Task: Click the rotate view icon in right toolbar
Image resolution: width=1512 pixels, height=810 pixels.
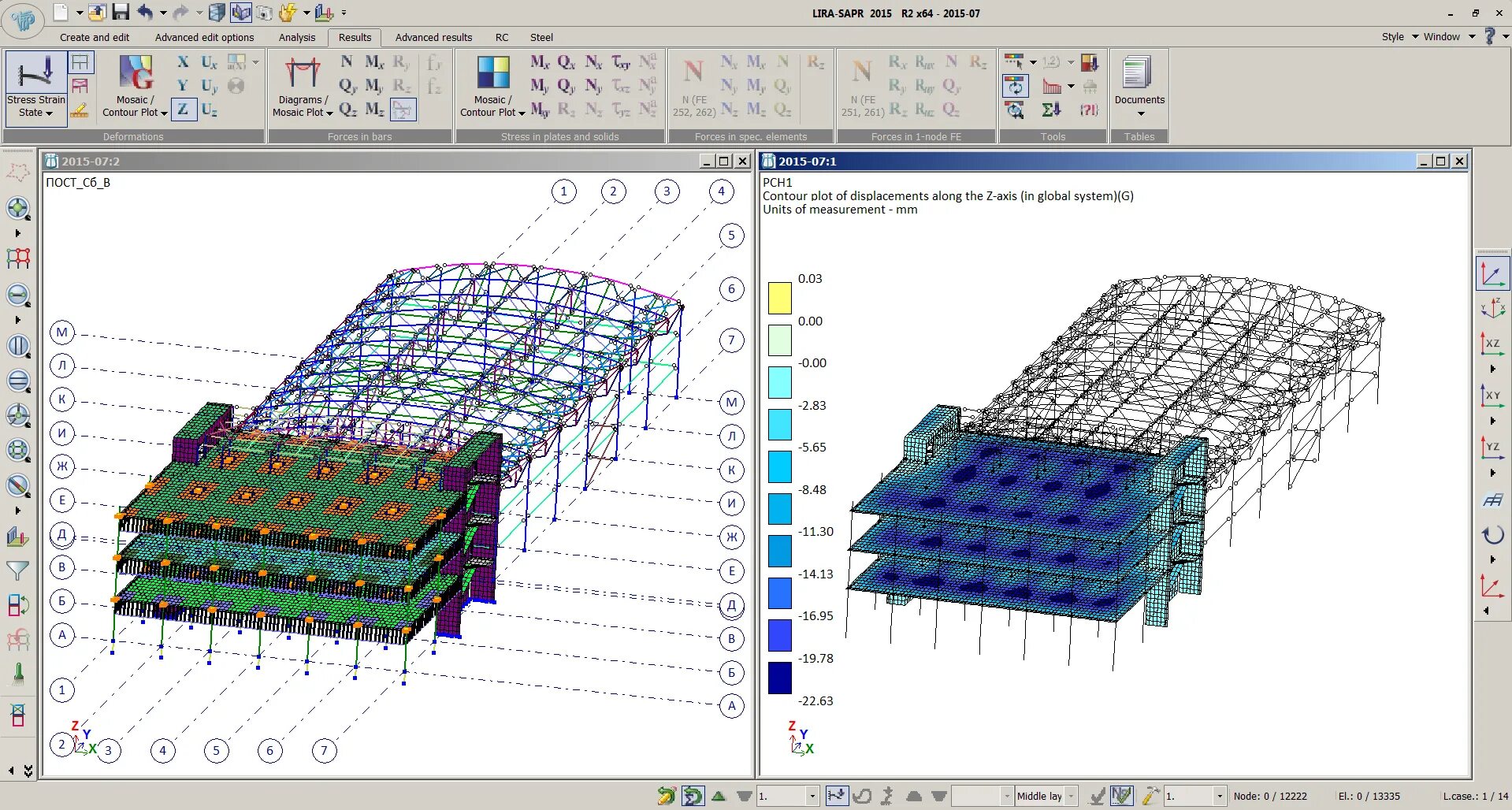Action: coord(1492,536)
